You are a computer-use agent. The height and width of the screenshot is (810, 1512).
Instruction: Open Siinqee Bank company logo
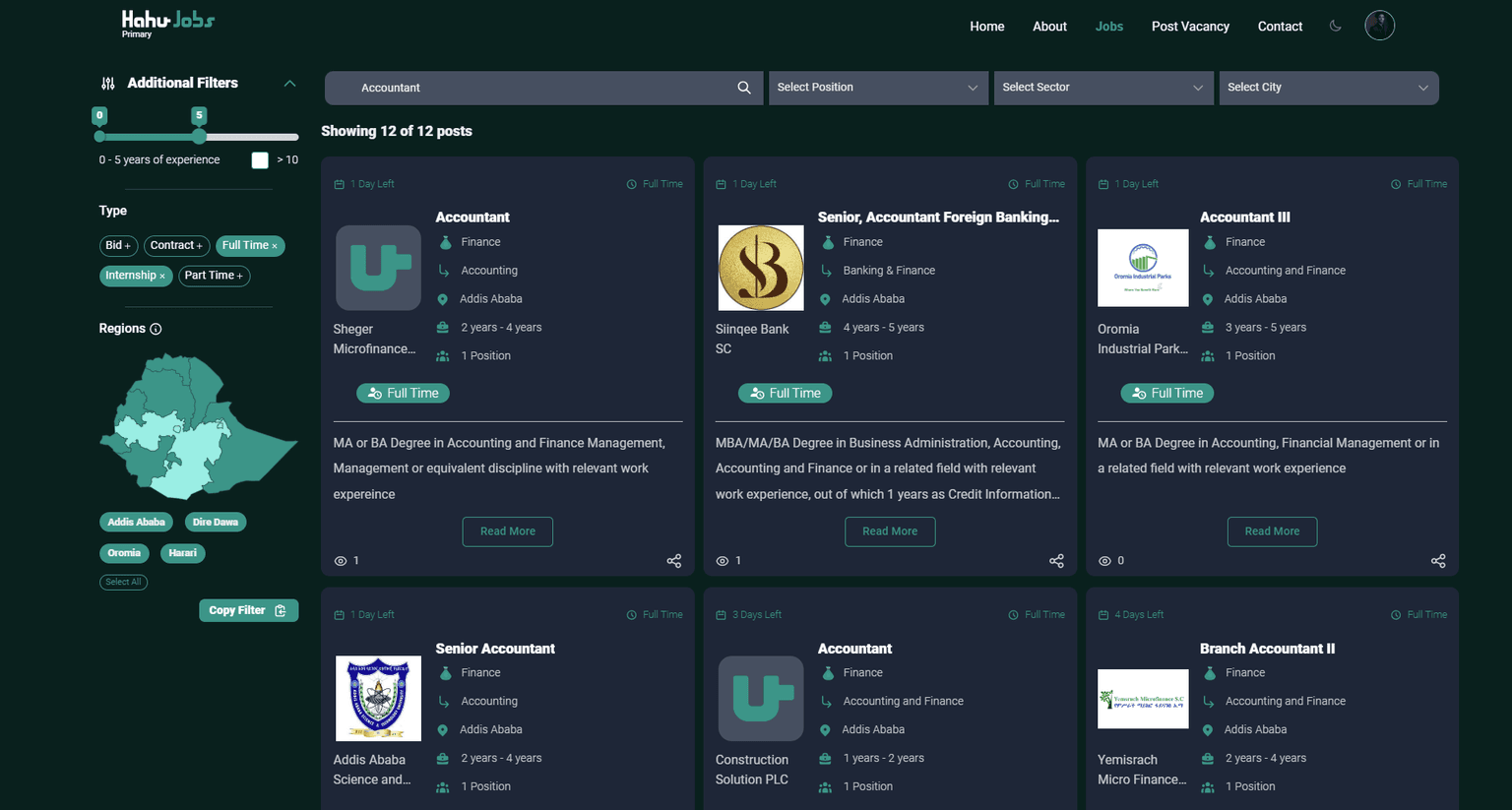(x=761, y=268)
